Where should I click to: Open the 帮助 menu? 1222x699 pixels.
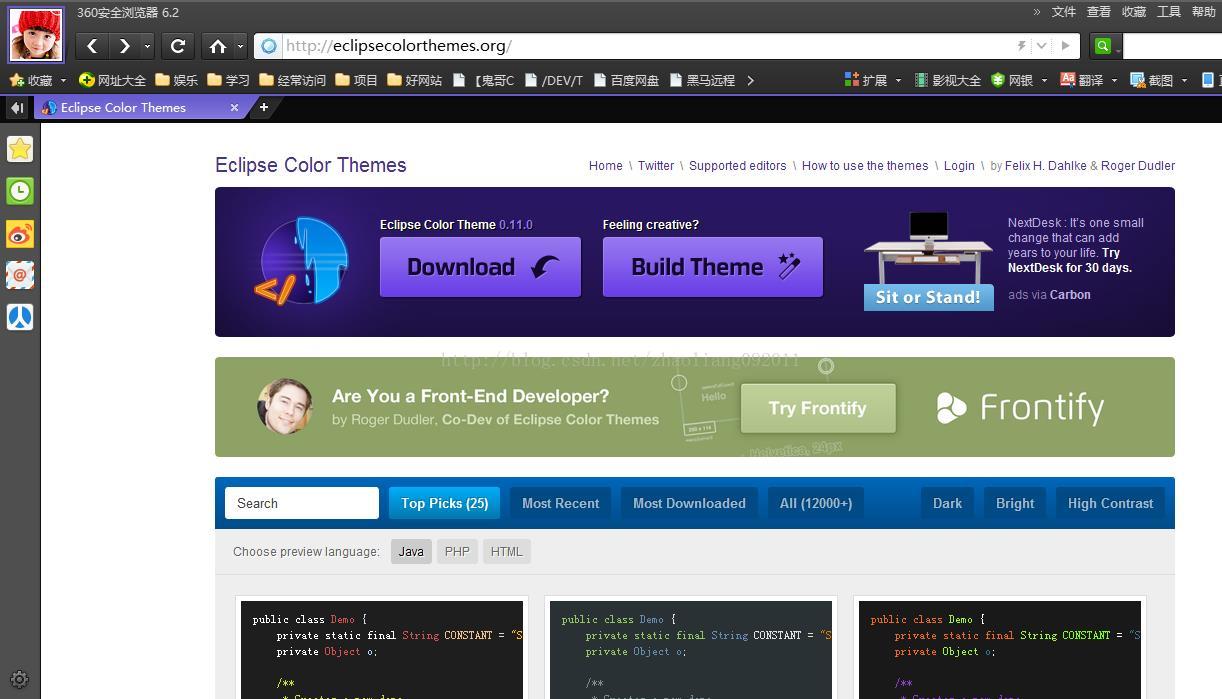[x=1205, y=12]
